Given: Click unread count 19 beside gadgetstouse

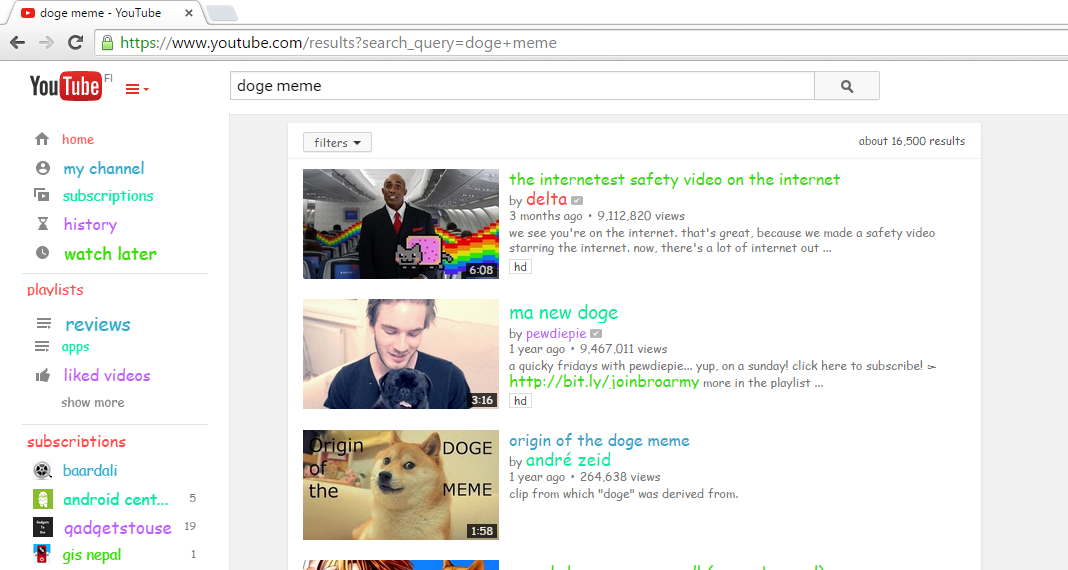Looking at the screenshot, I should (190, 526).
